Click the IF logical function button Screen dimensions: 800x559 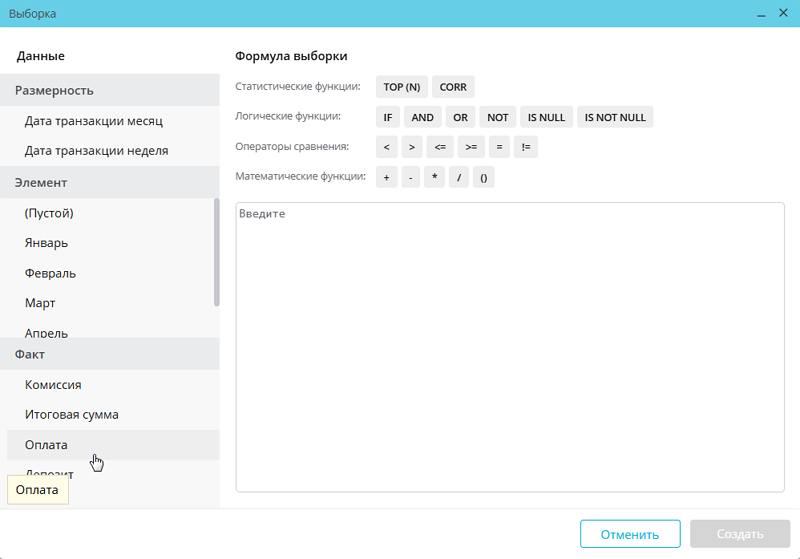point(387,117)
